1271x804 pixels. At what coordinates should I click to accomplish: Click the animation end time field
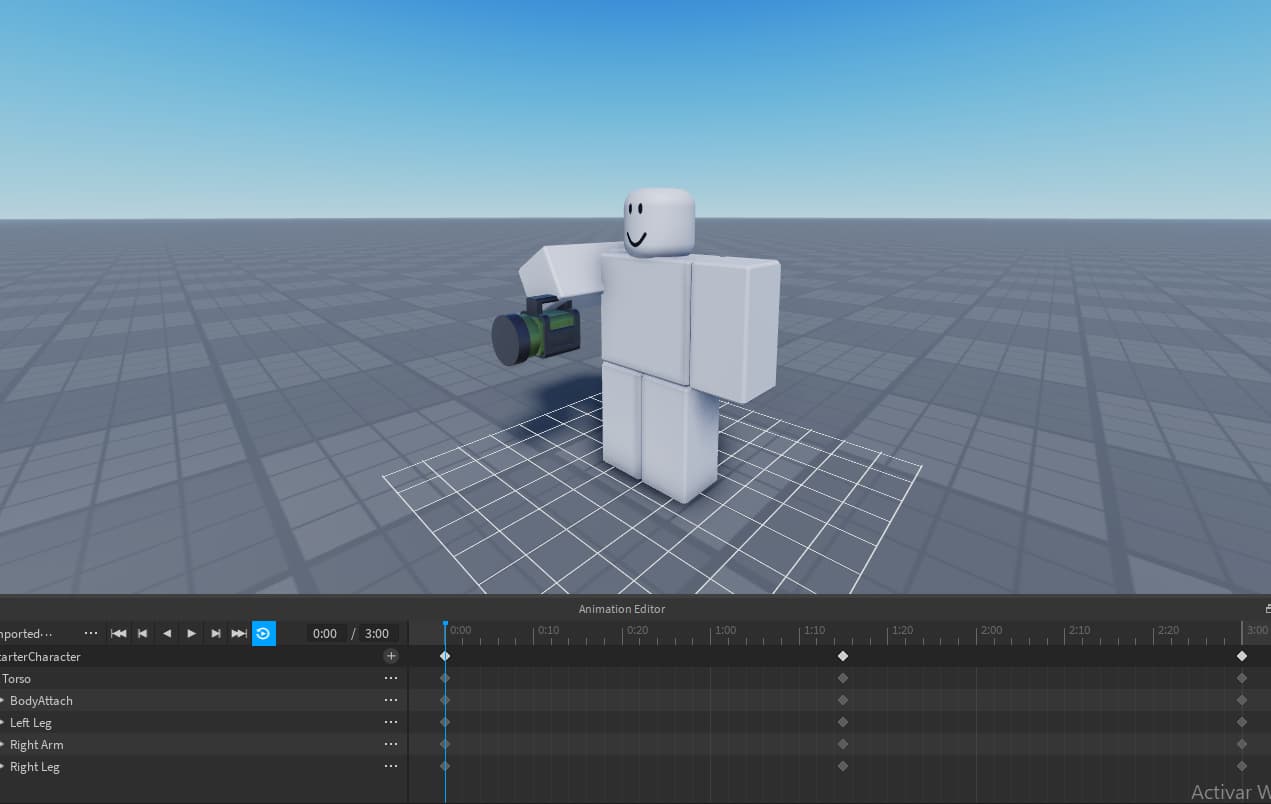click(377, 633)
